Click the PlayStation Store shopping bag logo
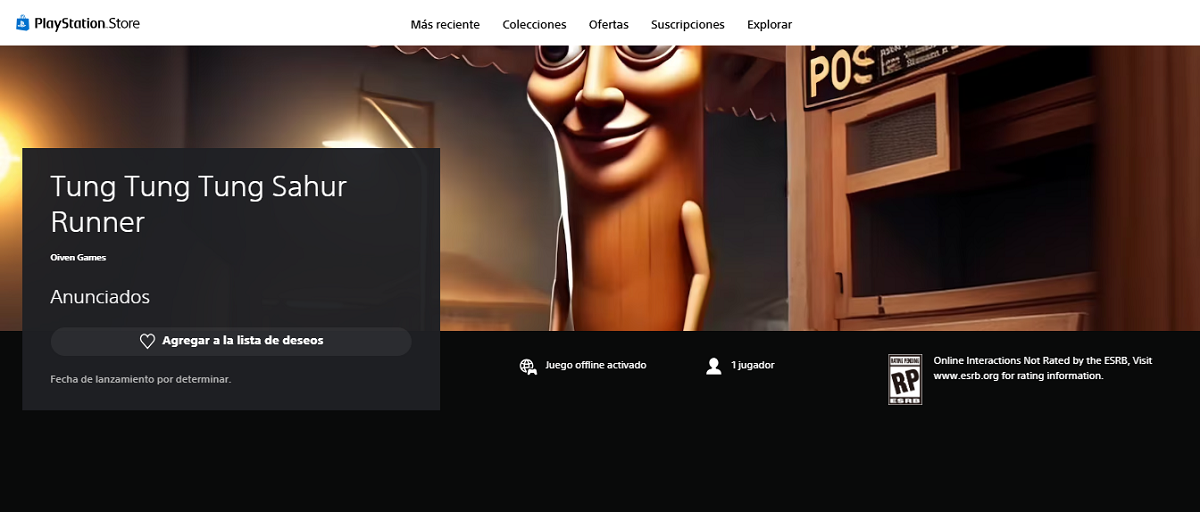The width and height of the screenshot is (1200, 512). (x=23, y=23)
